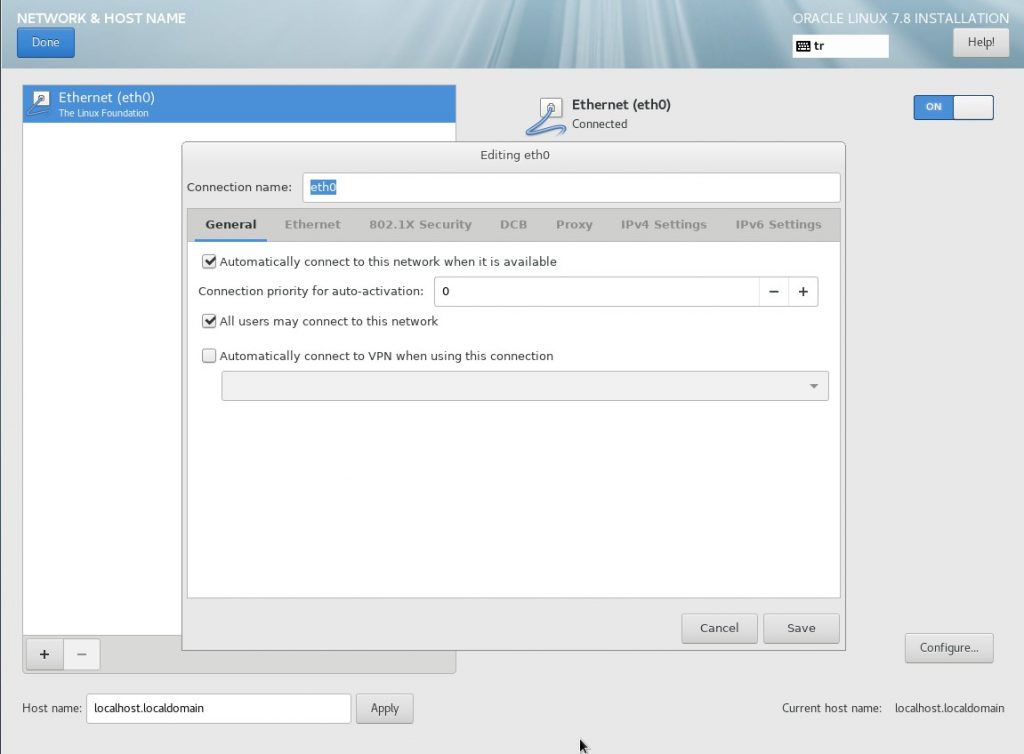Select Ethernet (eth0) in device list
The height and width of the screenshot is (754, 1024).
point(239,104)
